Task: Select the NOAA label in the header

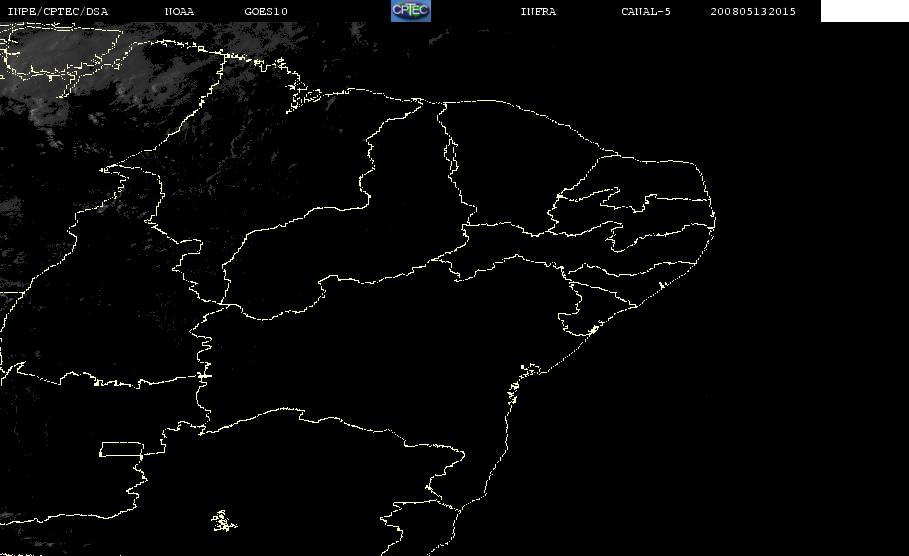Action: 180,12
